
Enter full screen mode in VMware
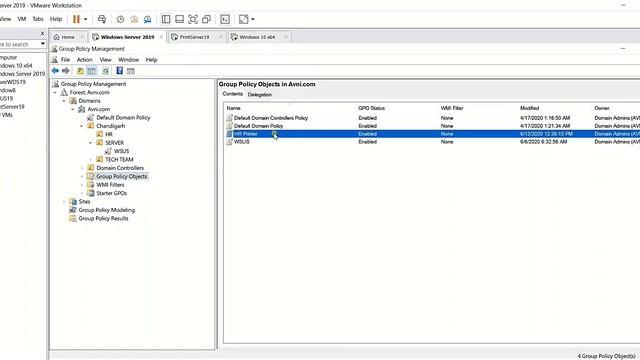click(193, 19)
